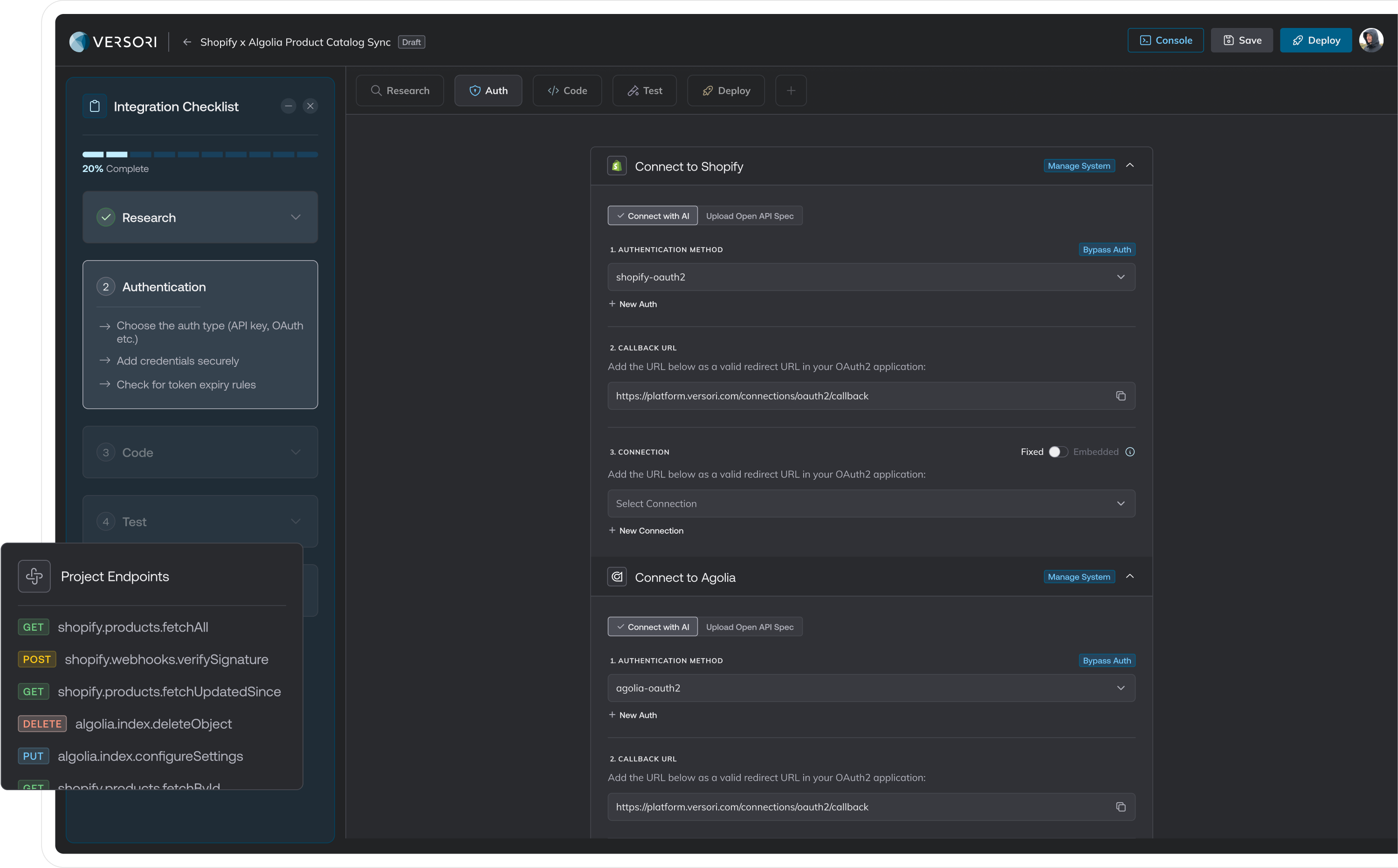The image size is (1398, 868).
Task: Open the Console
Action: [1165, 40]
